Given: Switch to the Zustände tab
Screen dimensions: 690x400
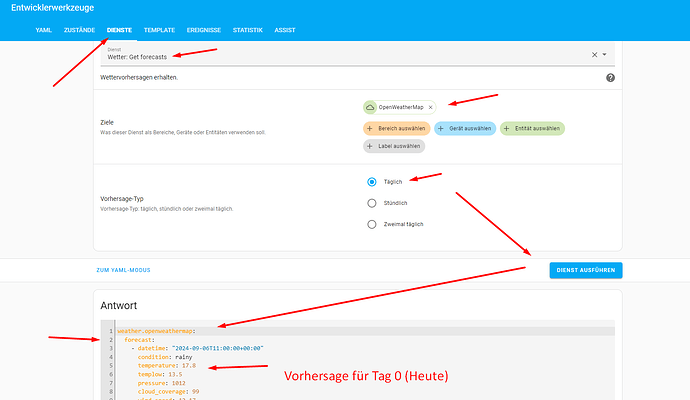Looking at the screenshot, I should (x=79, y=31).
